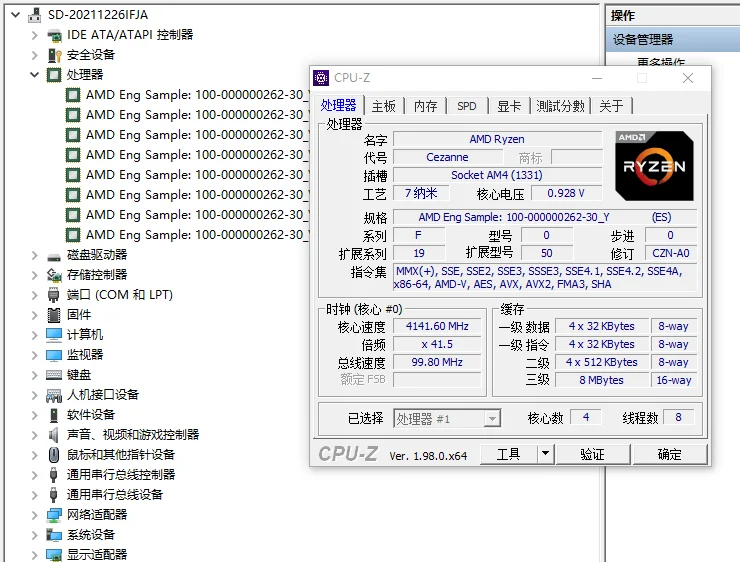The height and width of the screenshot is (562, 740).
Task: Expand the 显示适配器 node
Action: click(x=34, y=555)
